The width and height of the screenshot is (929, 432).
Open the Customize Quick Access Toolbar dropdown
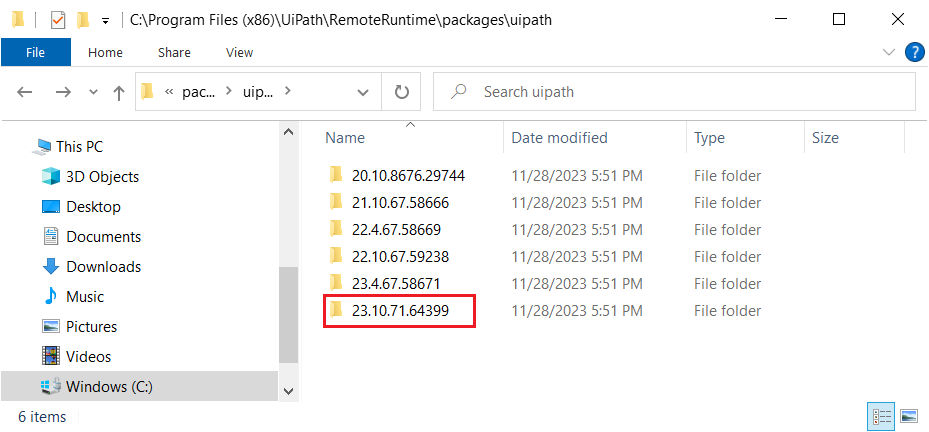tap(105, 20)
